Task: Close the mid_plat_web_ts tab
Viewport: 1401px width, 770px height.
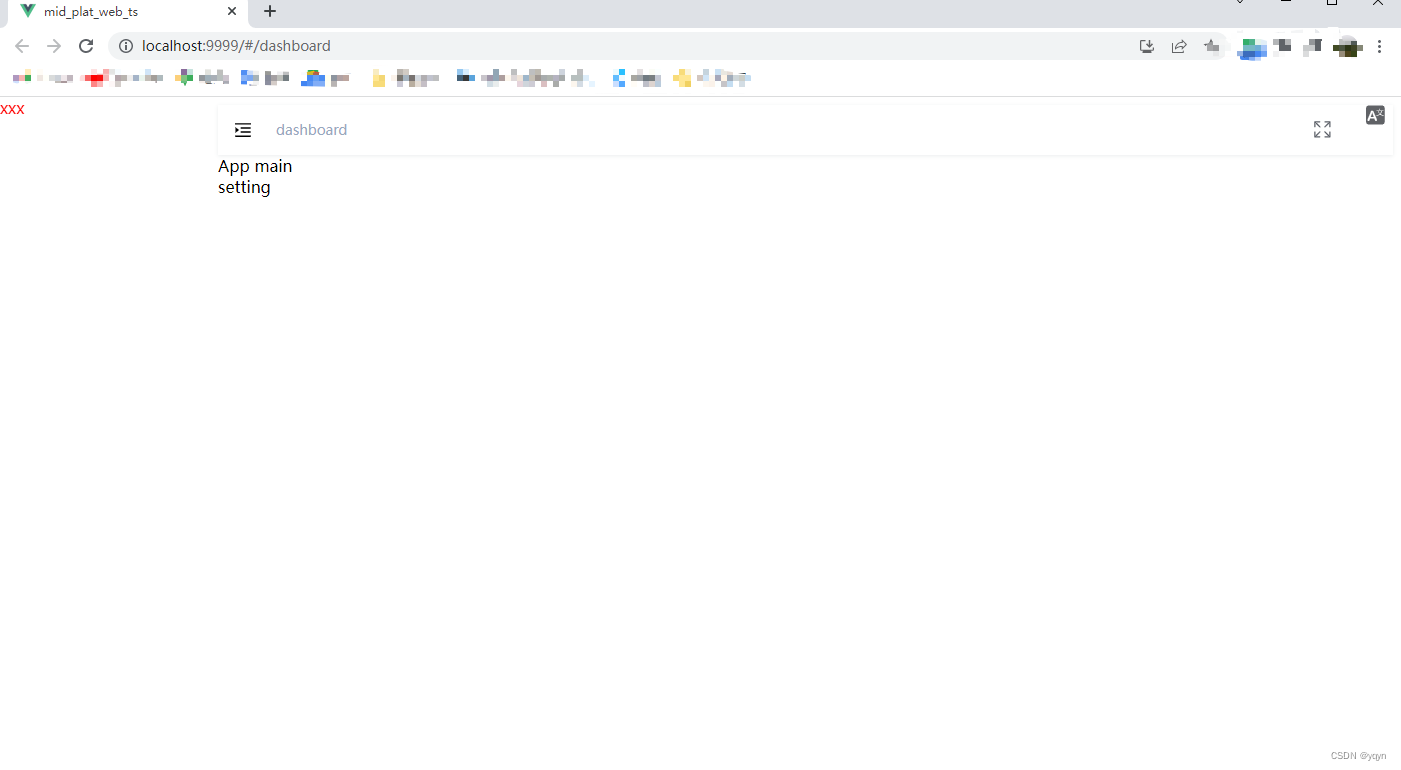Action: click(232, 12)
